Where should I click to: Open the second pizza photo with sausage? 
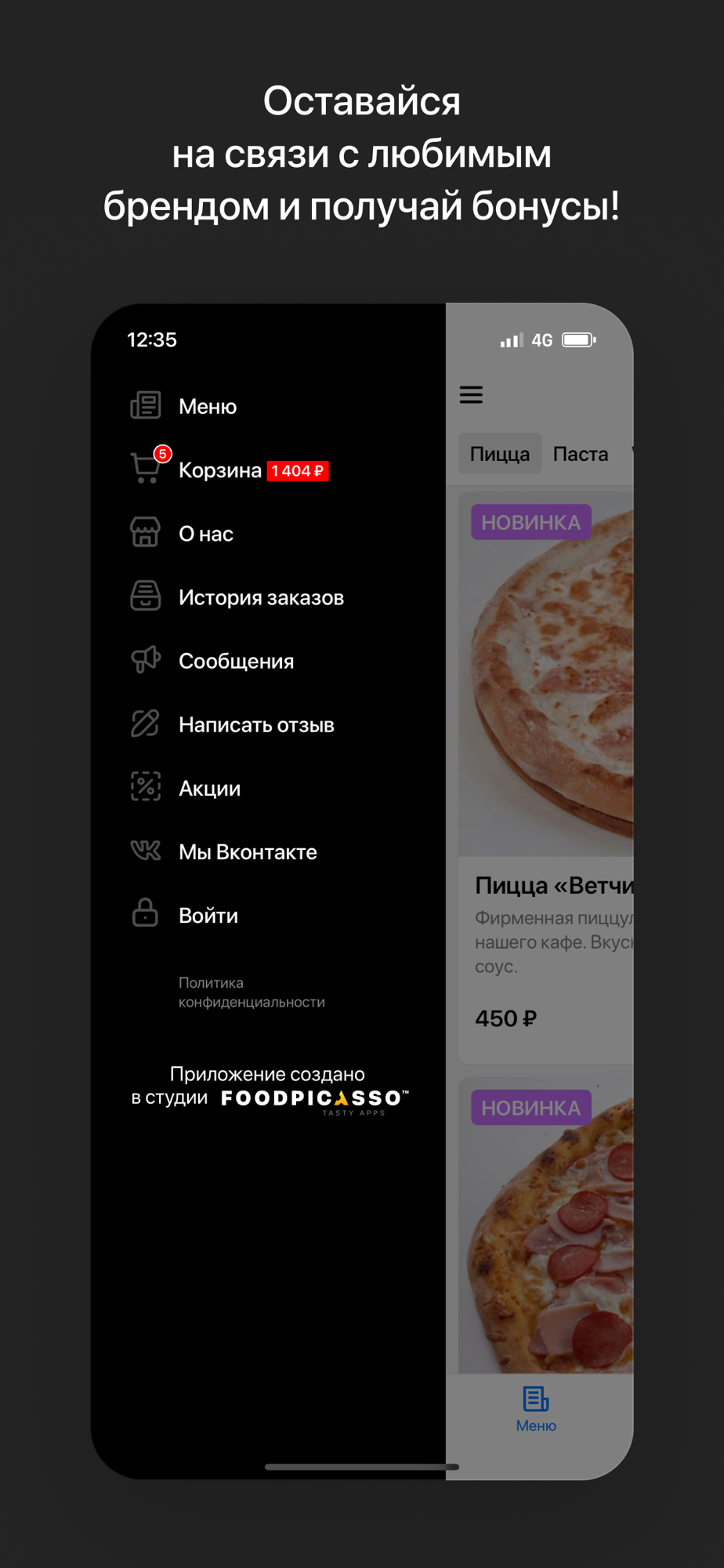tap(546, 1225)
